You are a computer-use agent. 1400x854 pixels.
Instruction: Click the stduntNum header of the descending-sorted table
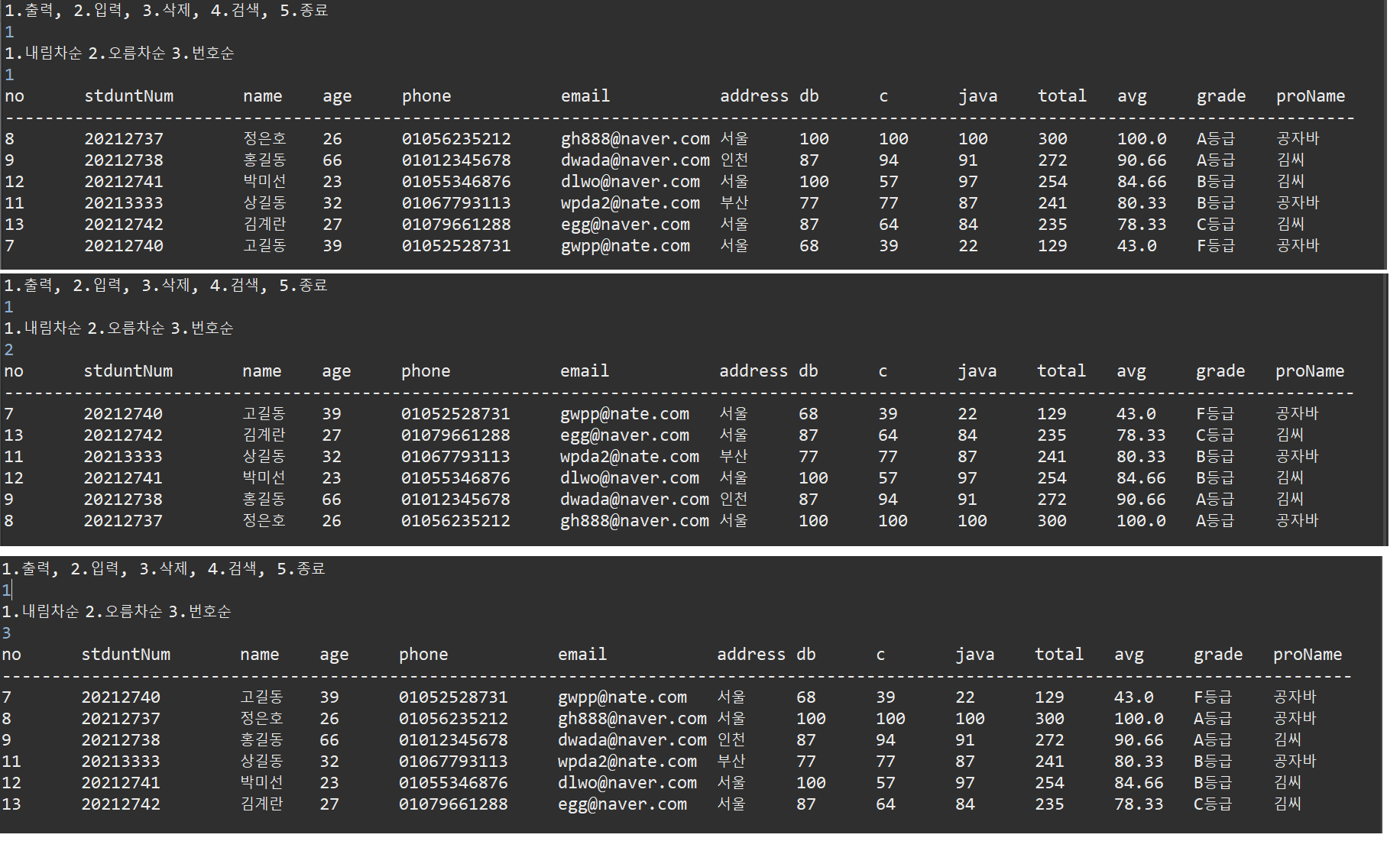tap(128, 96)
